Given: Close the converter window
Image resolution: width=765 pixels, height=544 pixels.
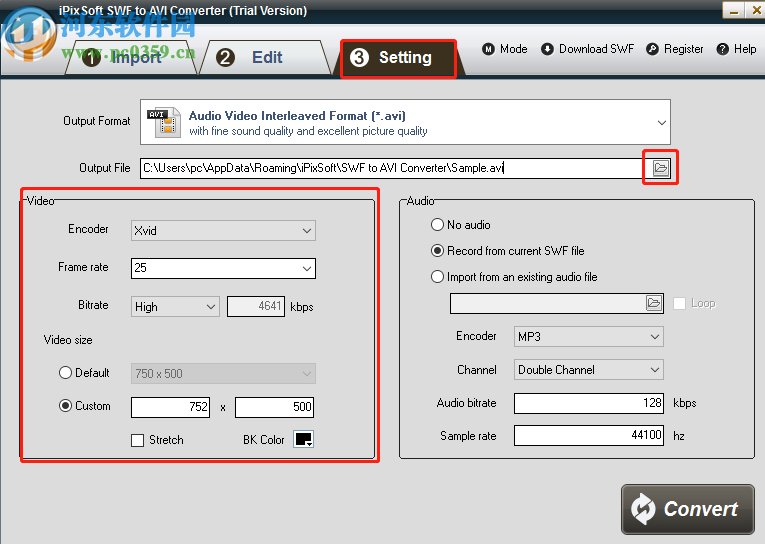Looking at the screenshot, I should pyautogui.click(x=756, y=10).
